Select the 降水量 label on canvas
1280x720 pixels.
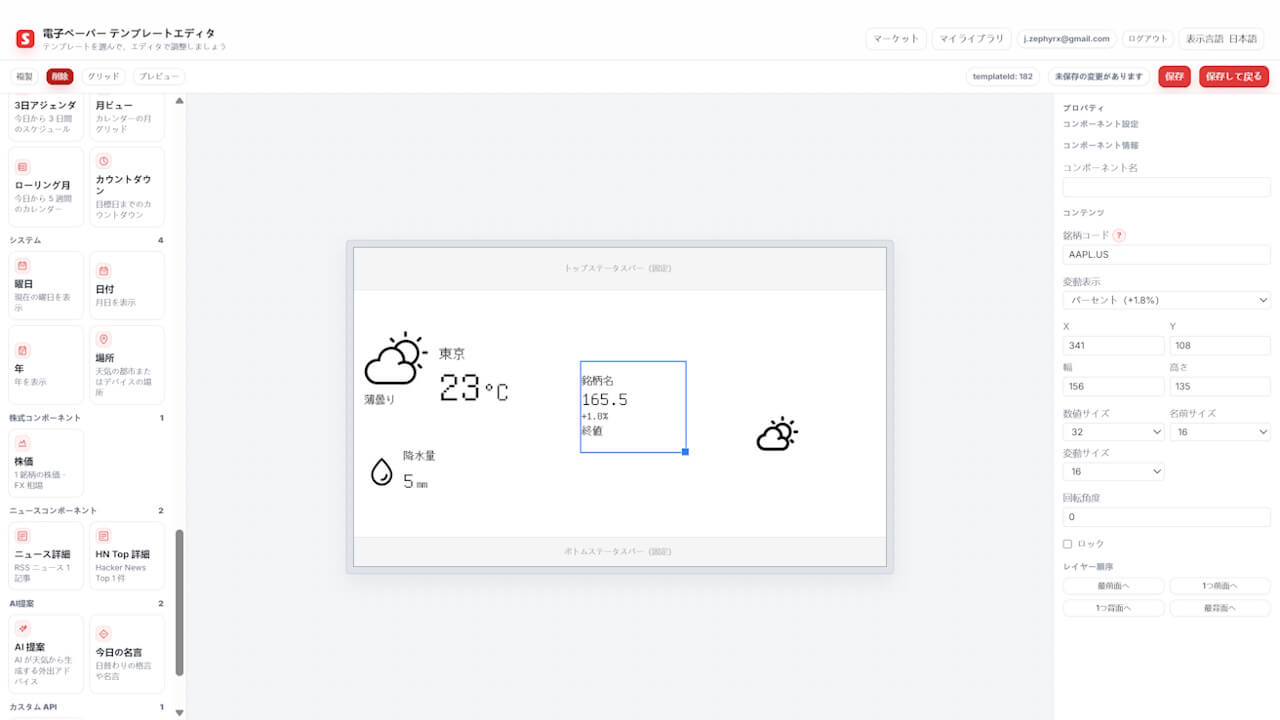419,456
